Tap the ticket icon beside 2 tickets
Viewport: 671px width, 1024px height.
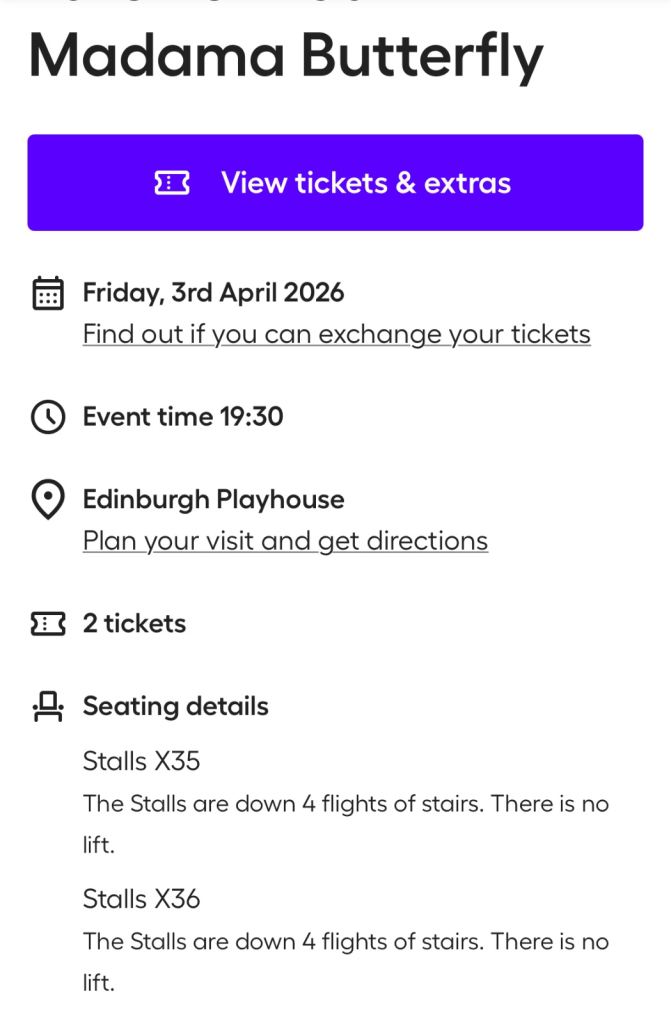click(x=48, y=624)
